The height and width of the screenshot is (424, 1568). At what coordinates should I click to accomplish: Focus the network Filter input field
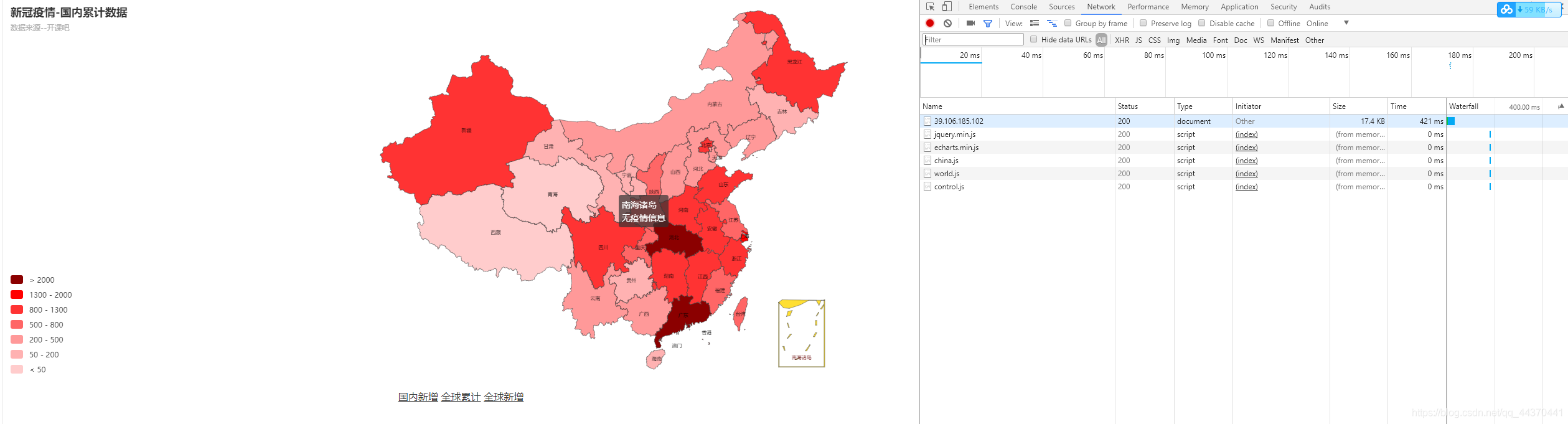pos(973,39)
